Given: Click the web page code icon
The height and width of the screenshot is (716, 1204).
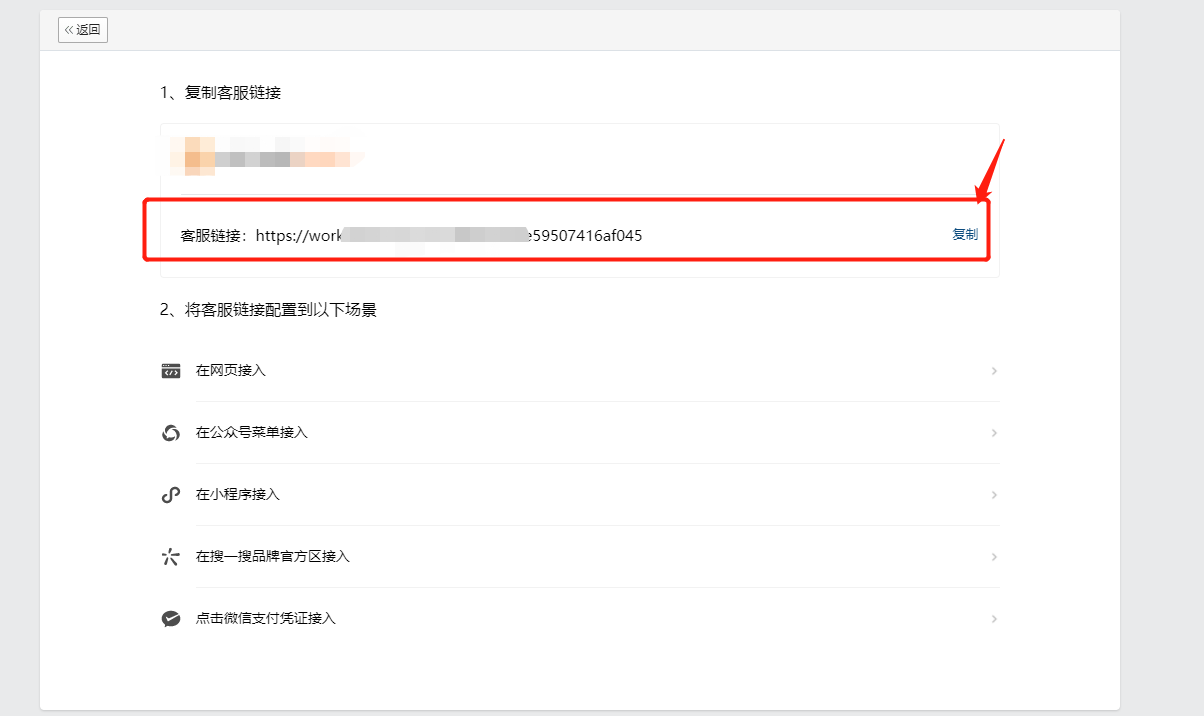Looking at the screenshot, I should (x=171, y=371).
